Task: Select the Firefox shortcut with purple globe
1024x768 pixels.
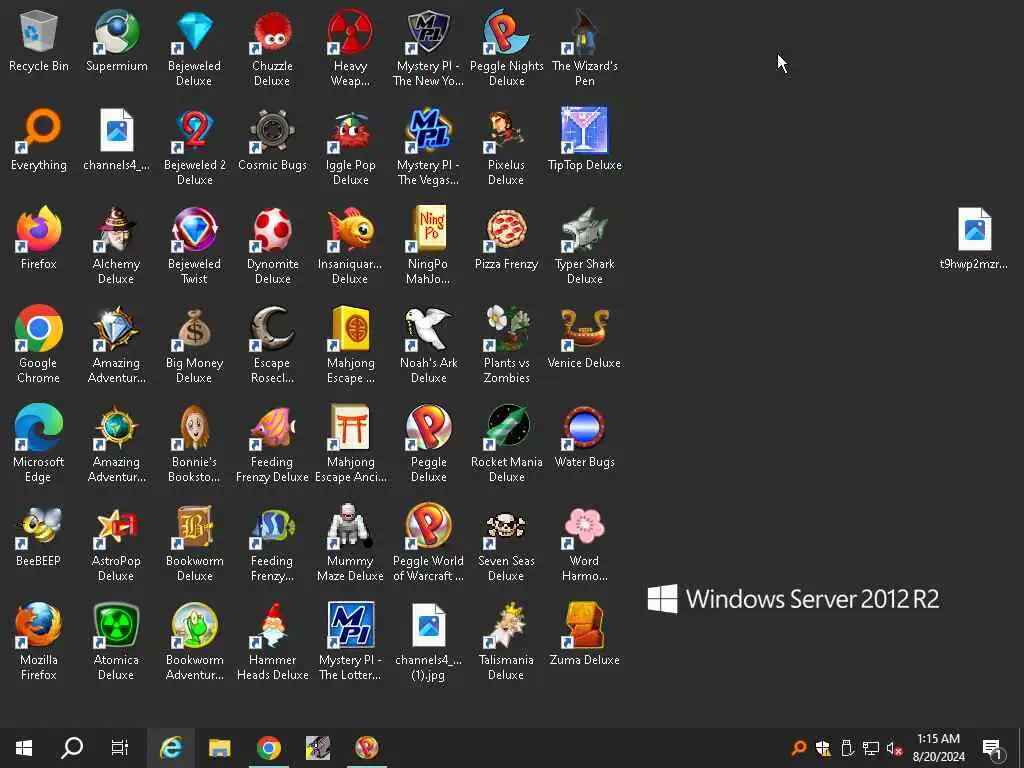Action: coord(39,239)
